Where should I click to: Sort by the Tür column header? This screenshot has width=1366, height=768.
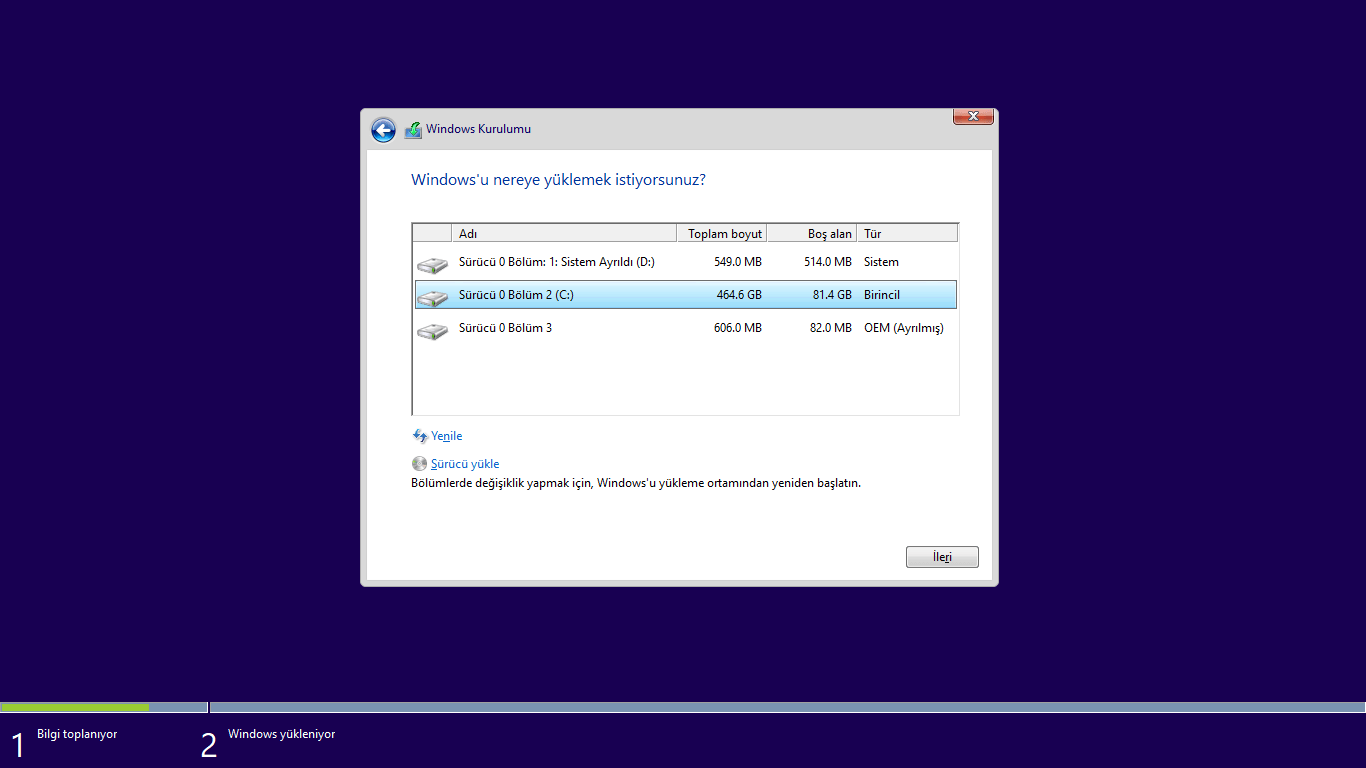907,233
